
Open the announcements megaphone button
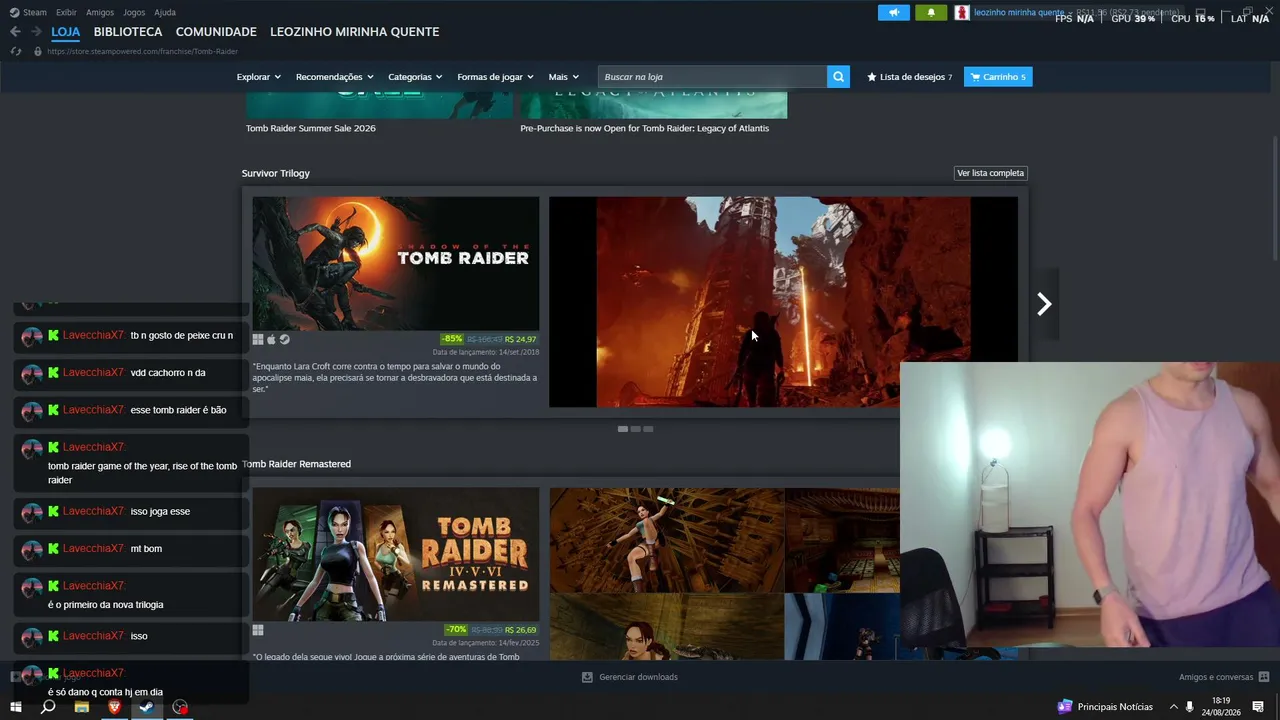[x=894, y=13]
